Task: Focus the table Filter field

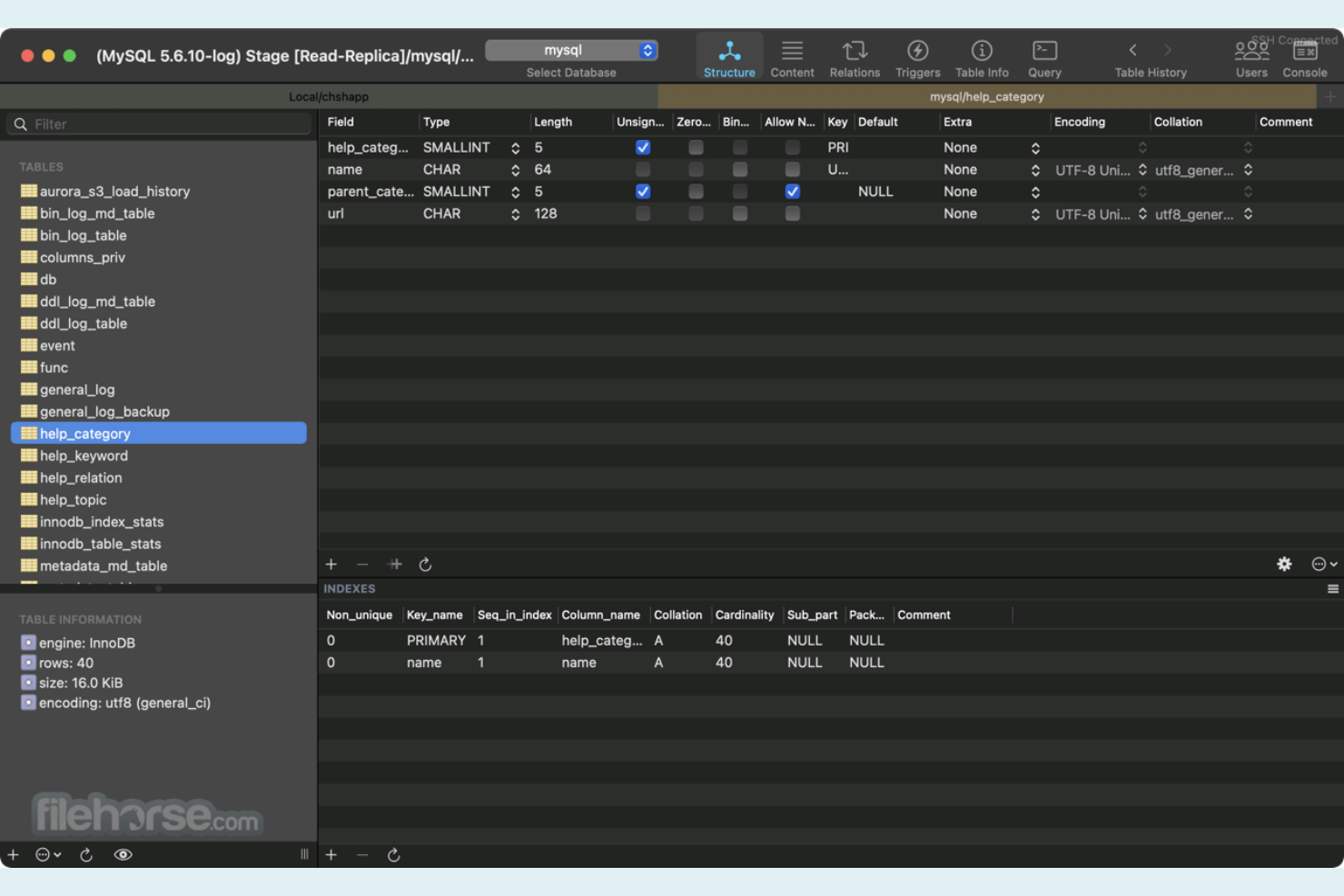Action: tap(159, 124)
